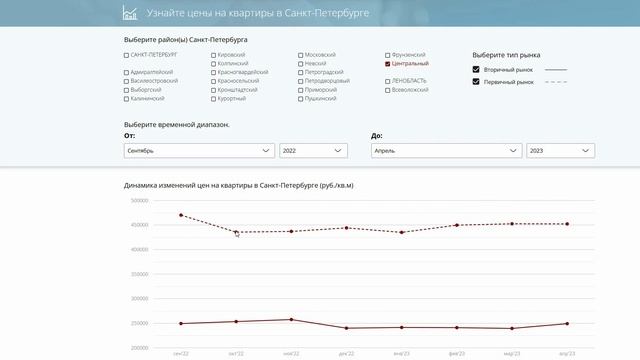The width and height of the screenshot is (640, 360).
Task: Enable the Адмиралтейский district checkbox
Action: (126, 73)
